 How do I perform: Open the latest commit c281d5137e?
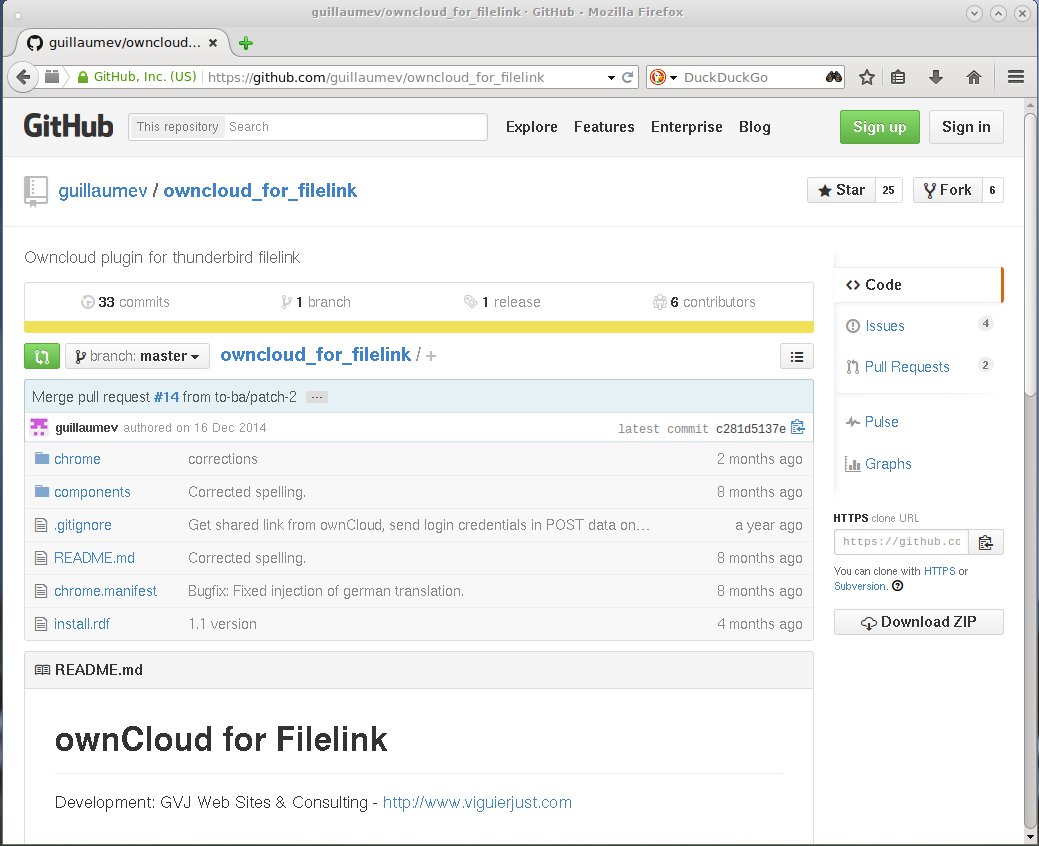coord(750,429)
